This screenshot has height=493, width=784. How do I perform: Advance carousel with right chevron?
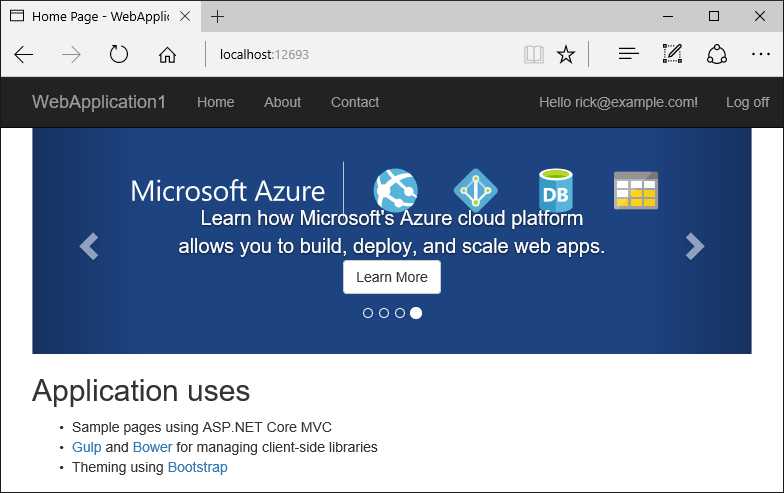[694, 246]
